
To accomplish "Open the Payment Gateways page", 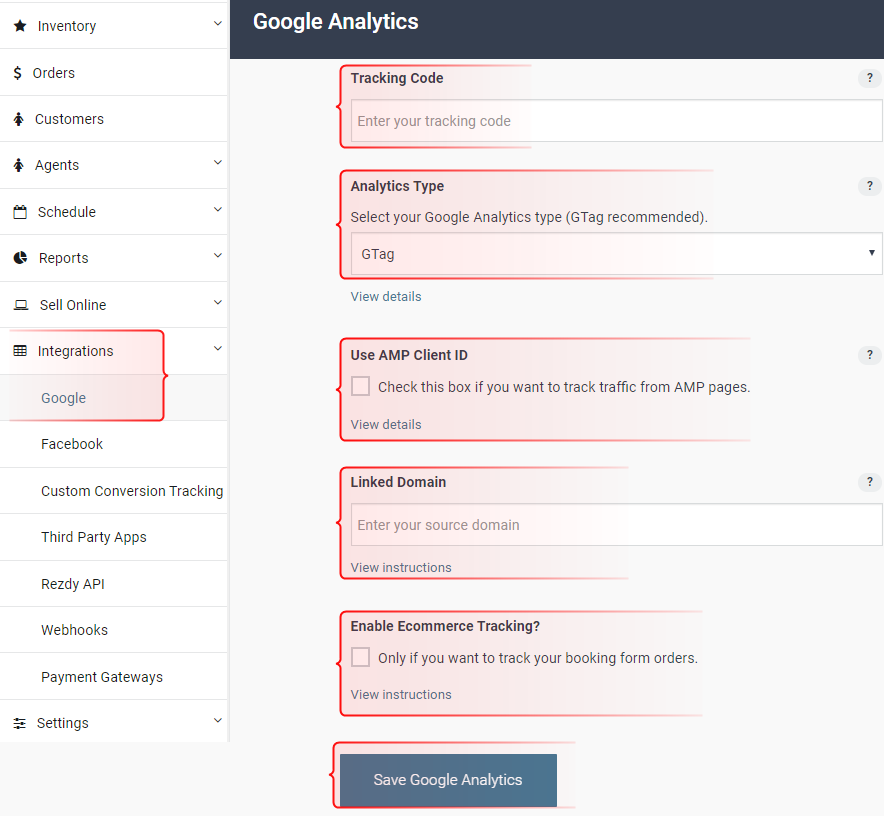I will pos(113,677).
